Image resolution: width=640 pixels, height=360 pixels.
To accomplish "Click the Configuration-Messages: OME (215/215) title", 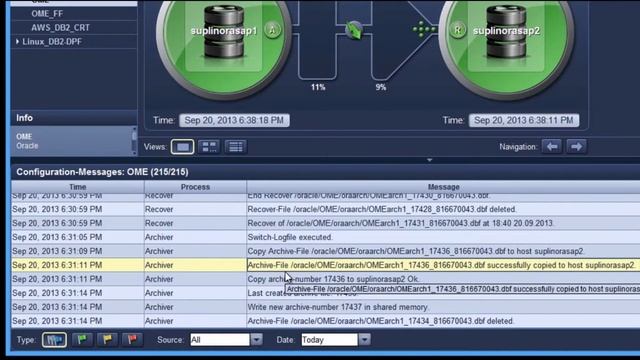I will click(x=102, y=172).
